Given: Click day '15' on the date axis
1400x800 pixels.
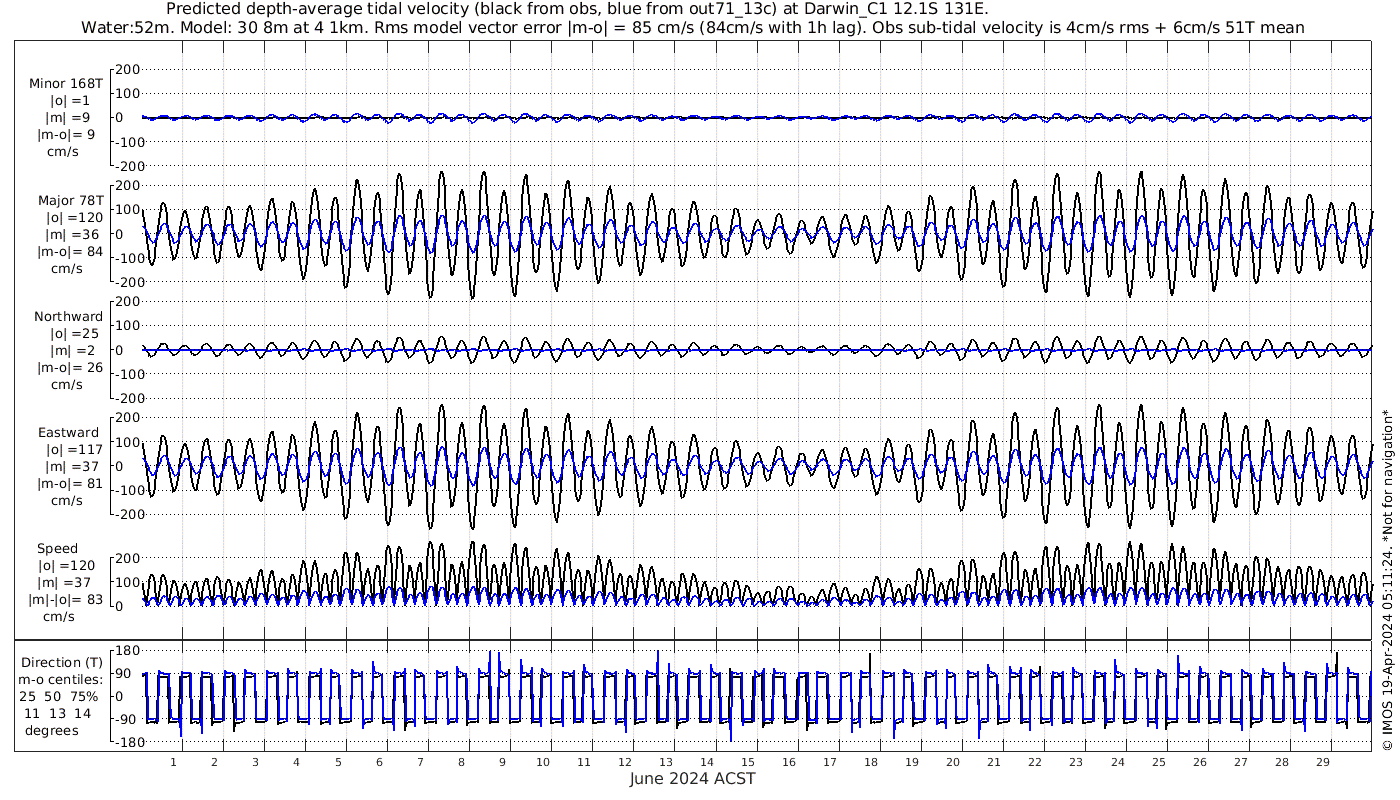Looking at the screenshot, I should click(748, 762).
